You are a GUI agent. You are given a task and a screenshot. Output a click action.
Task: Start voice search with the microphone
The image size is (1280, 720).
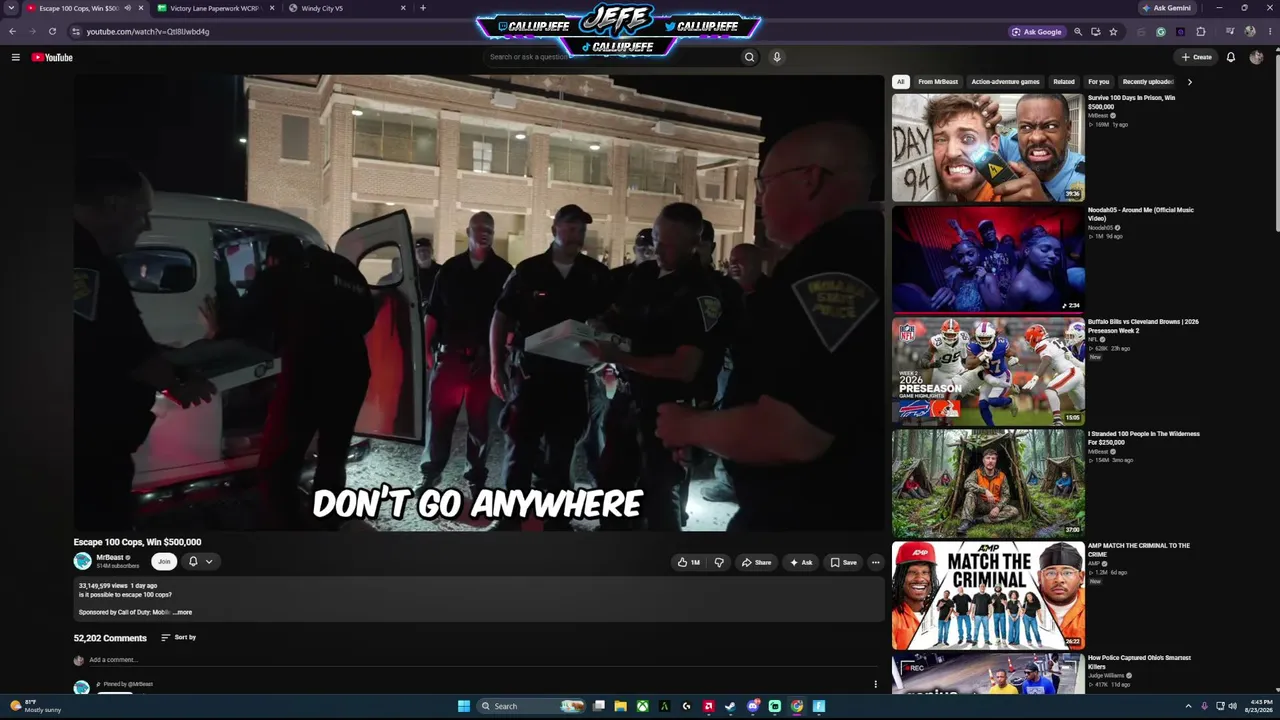coord(776,57)
